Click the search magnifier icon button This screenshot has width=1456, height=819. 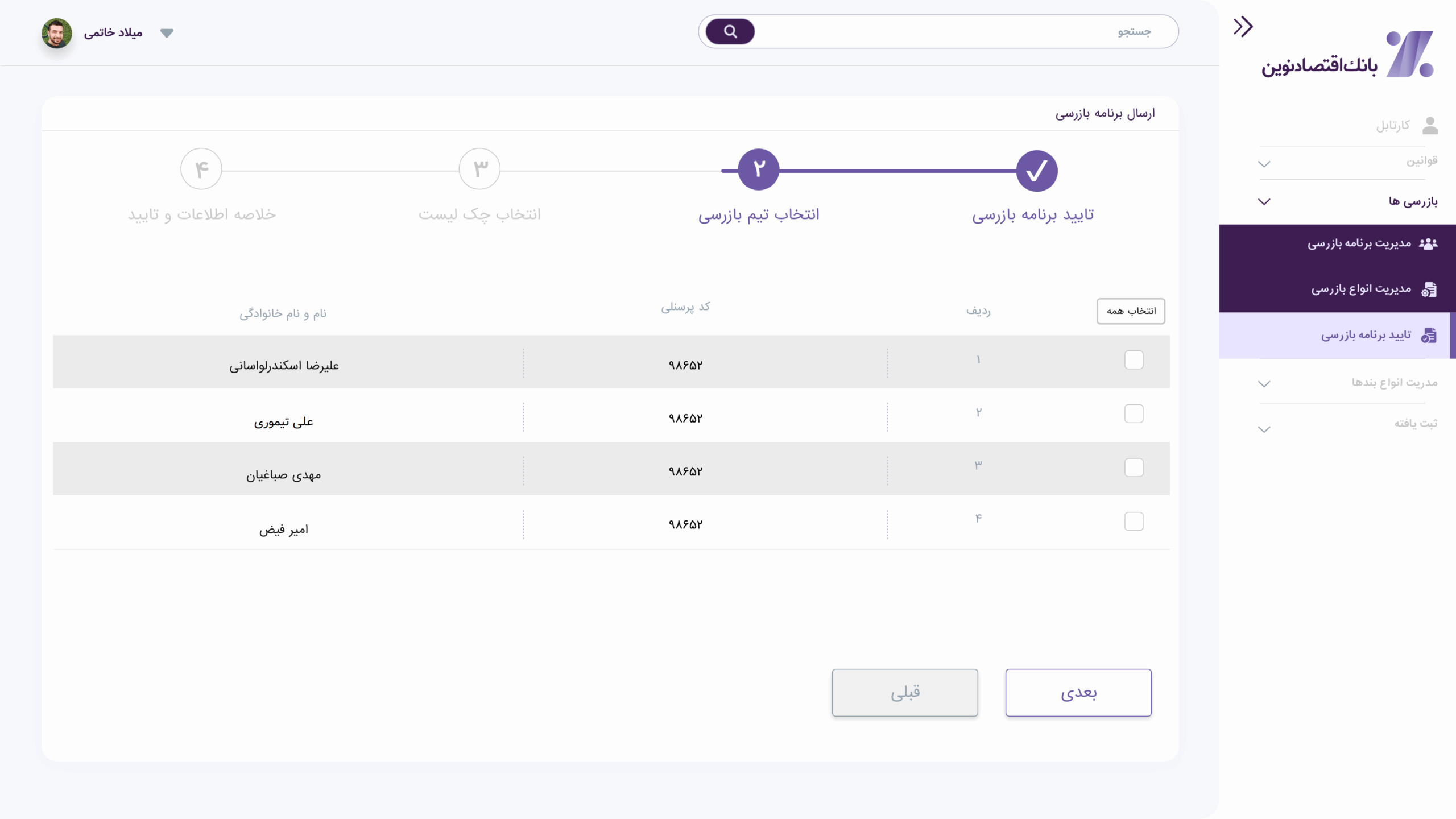point(730,32)
